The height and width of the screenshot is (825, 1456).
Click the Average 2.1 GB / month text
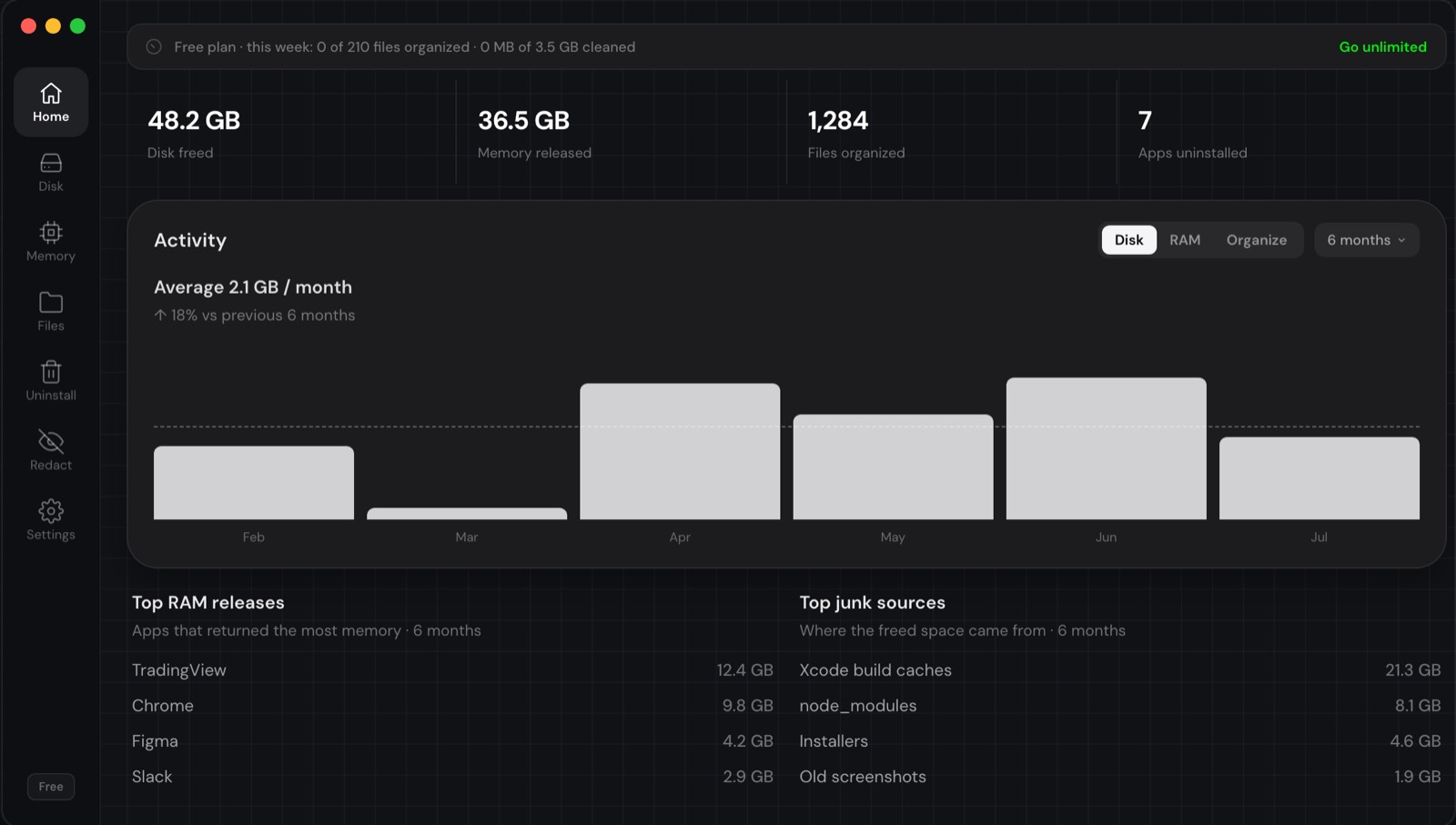[253, 287]
